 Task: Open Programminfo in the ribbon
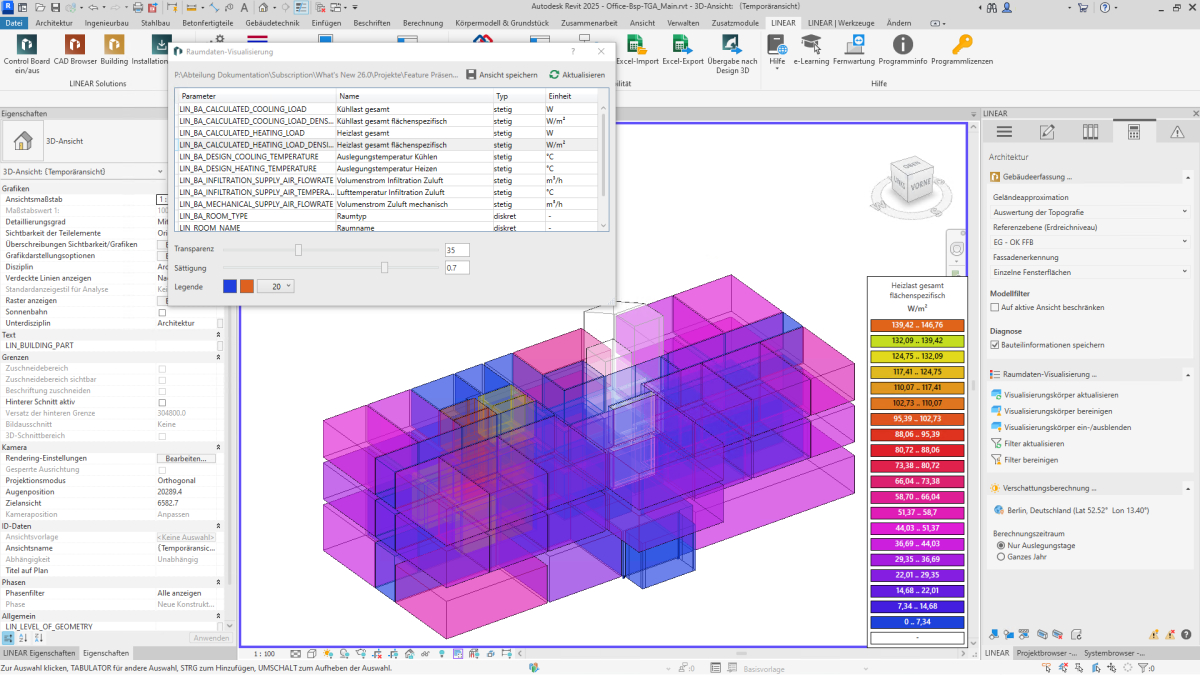pos(902,46)
